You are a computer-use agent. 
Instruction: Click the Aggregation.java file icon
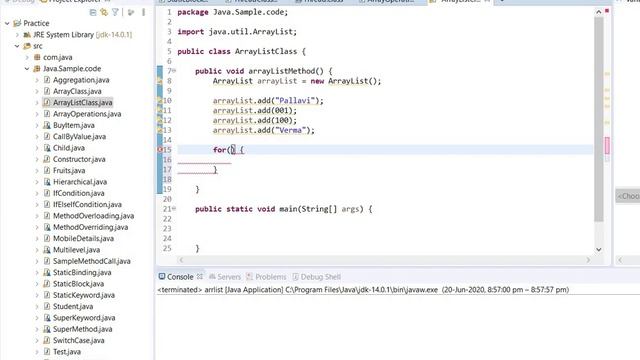47,80
